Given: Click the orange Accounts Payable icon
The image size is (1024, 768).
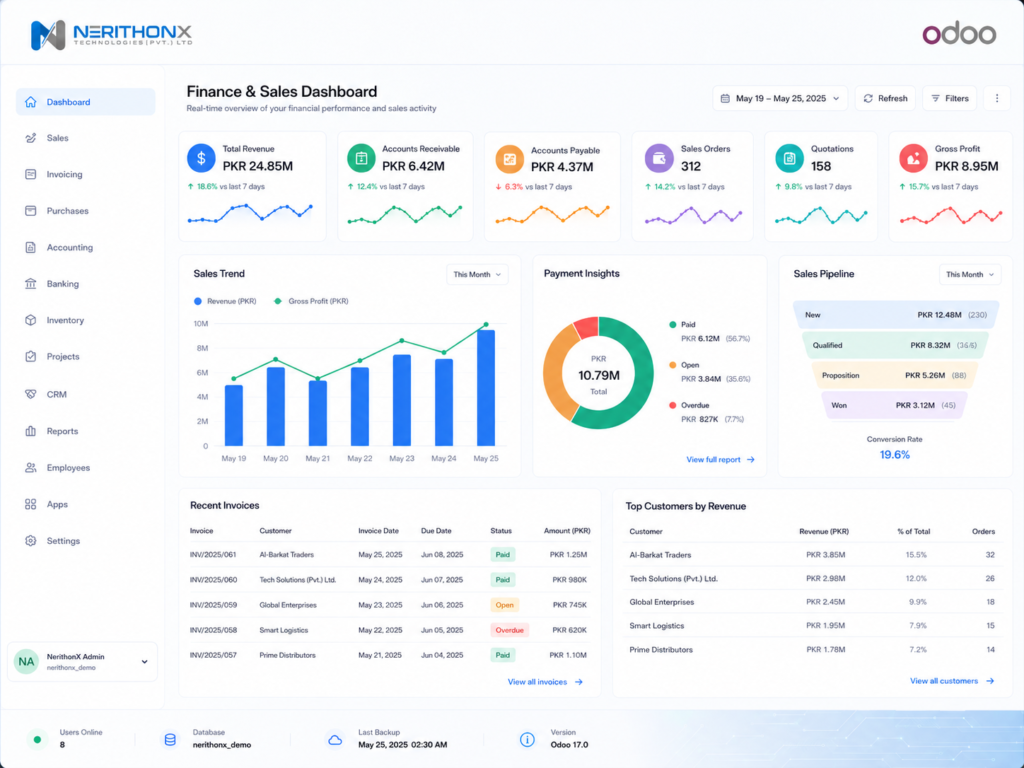Looking at the screenshot, I should tap(509, 159).
